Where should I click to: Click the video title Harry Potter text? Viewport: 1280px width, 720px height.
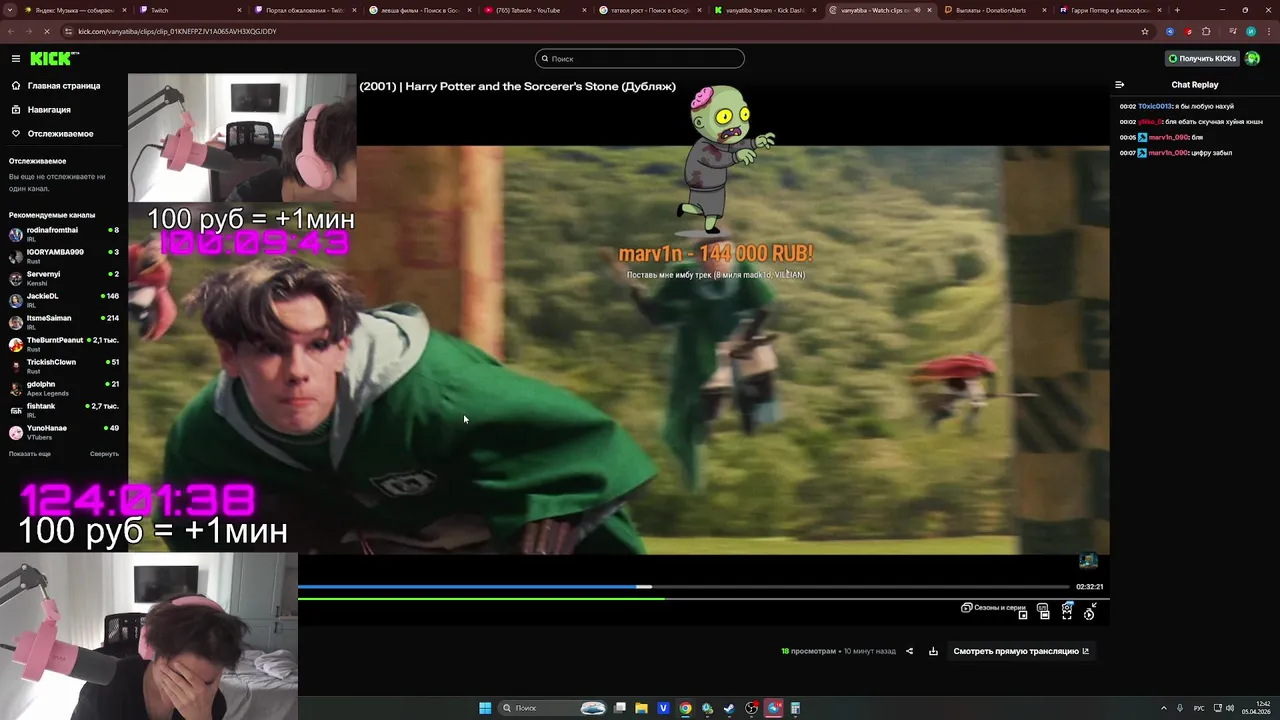click(x=517, y=86)
